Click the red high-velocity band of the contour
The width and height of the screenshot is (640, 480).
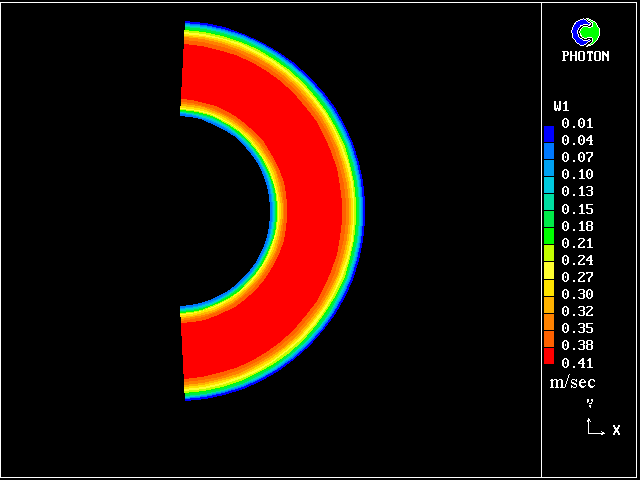tap(310, 210)
